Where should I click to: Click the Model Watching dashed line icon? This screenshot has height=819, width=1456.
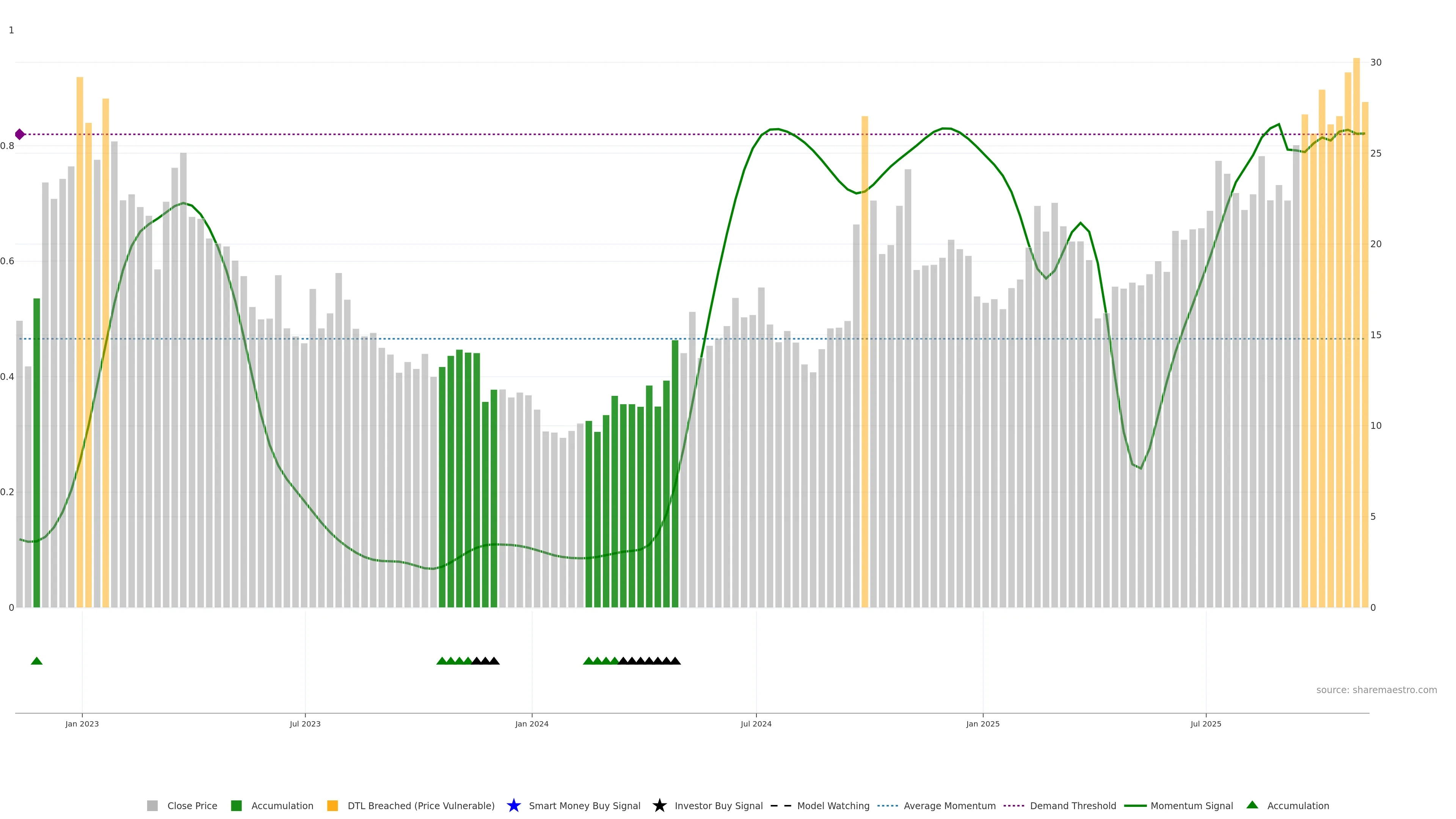click(781, 805)
